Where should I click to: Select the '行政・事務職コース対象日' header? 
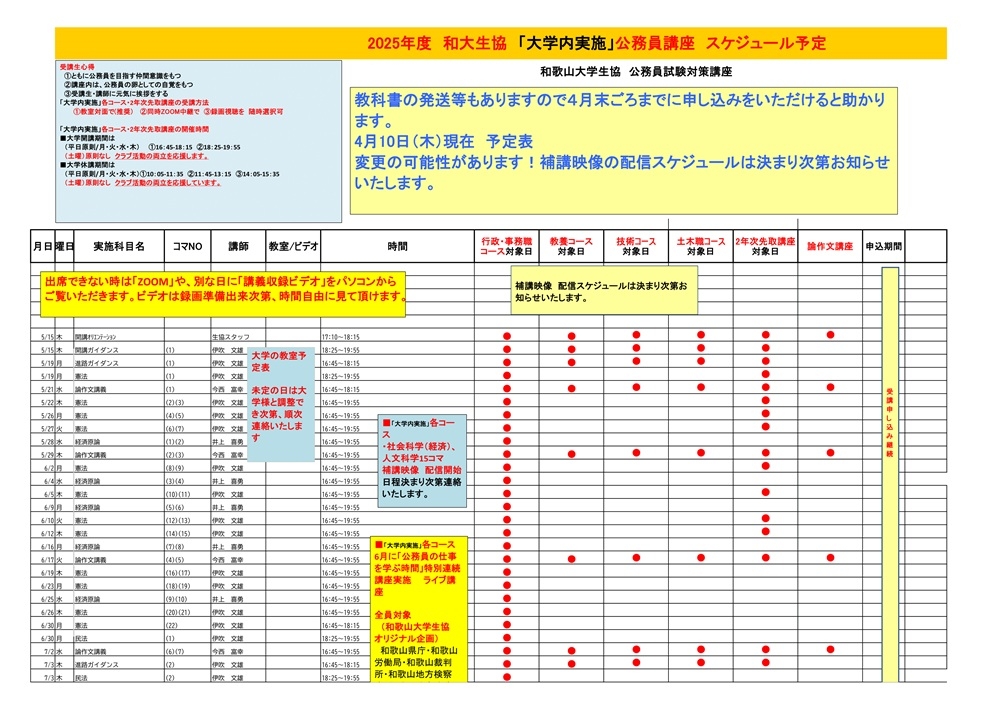pos(506,247)
